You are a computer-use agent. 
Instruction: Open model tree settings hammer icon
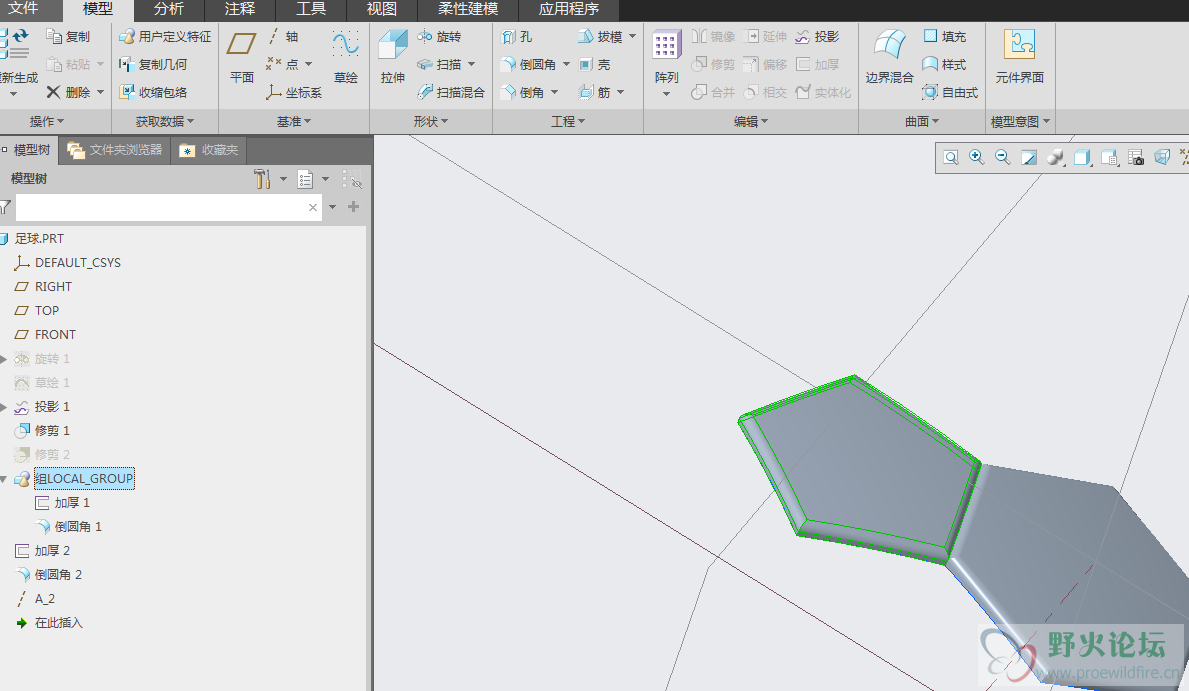click(262, 179)
